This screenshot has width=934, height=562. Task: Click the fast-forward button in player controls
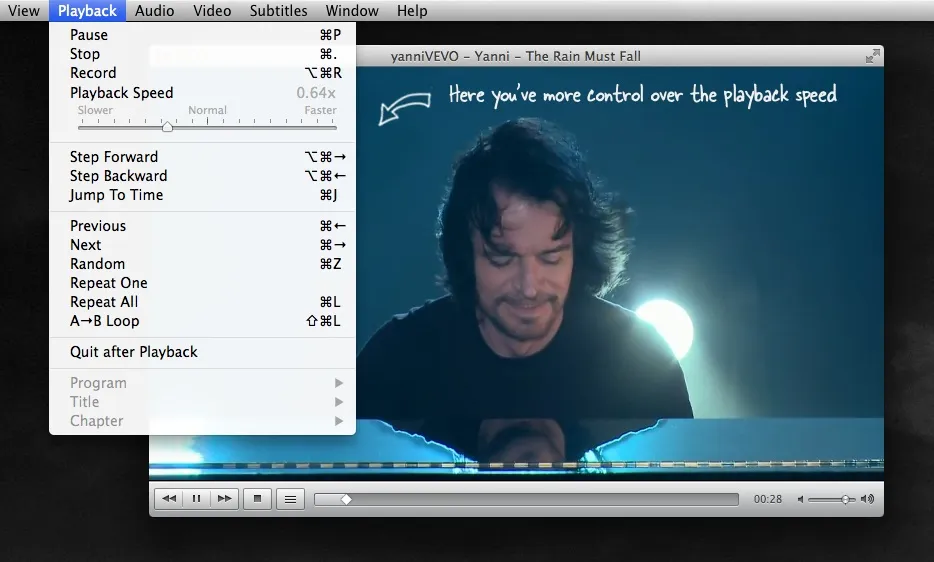pyautogui.click(x=225, y=499)
